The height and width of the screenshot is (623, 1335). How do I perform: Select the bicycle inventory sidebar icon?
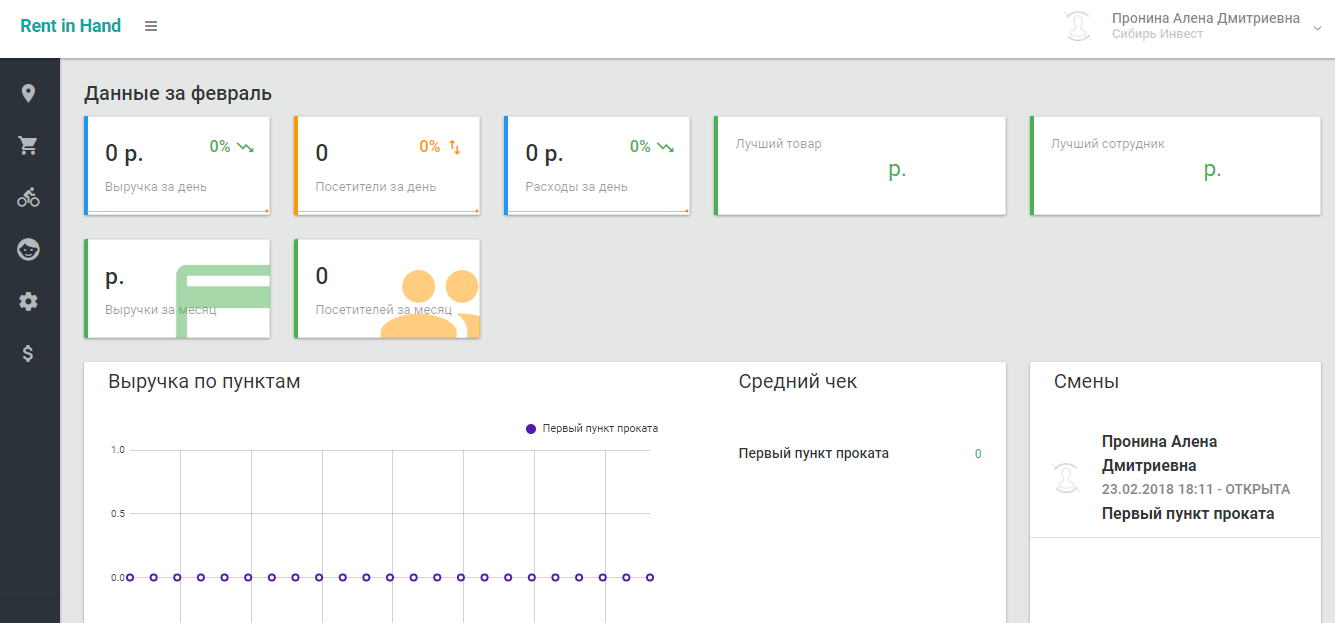pyautogui.click(x=28, y=198)
